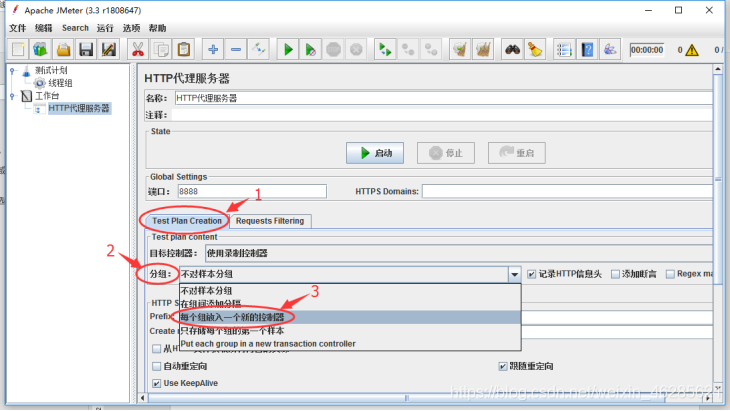Open the 帮助 menu
Viewport: 730px width, 411px height.
point(157,28)
